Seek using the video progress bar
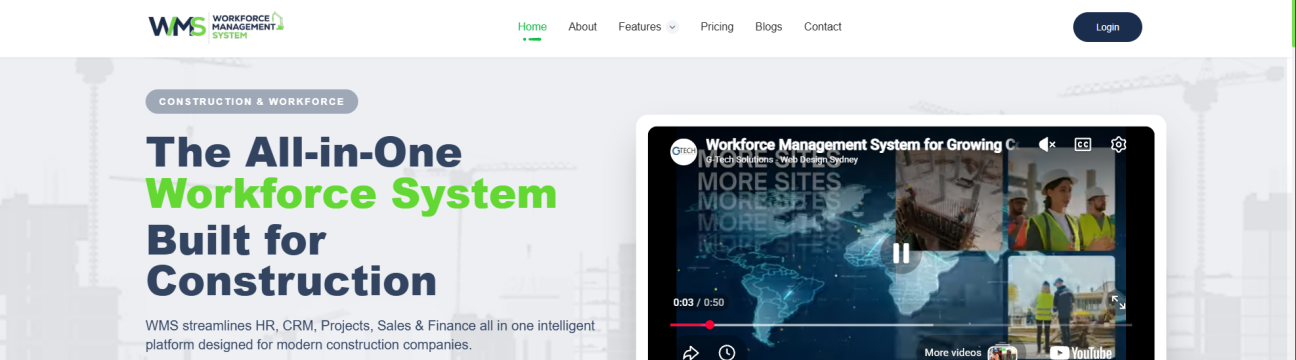This screenshot has height=360, width=1296. (x=901, y=325)
